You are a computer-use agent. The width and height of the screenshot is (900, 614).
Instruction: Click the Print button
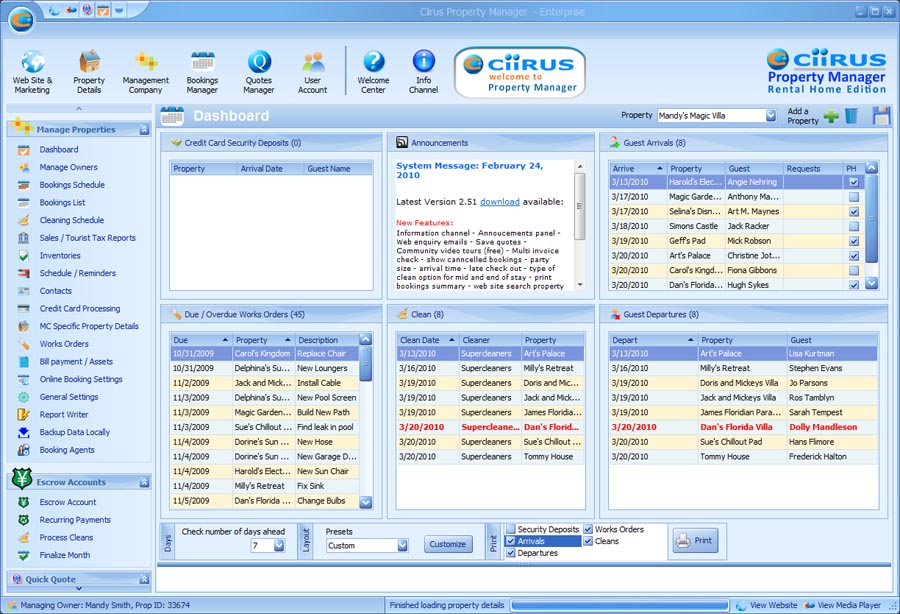click(695, 541)
